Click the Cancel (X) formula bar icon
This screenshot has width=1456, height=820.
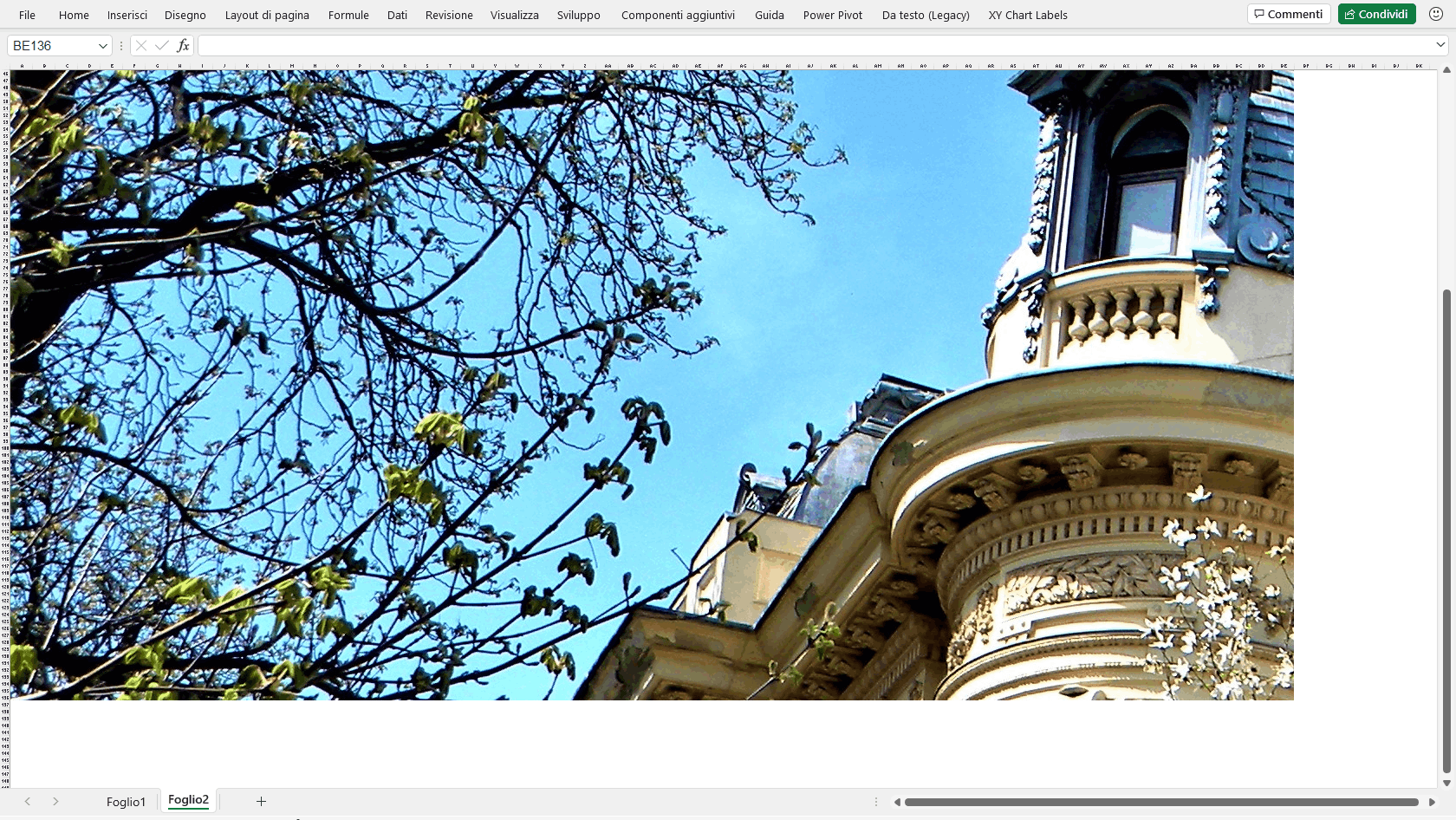(x=141, y=46)
